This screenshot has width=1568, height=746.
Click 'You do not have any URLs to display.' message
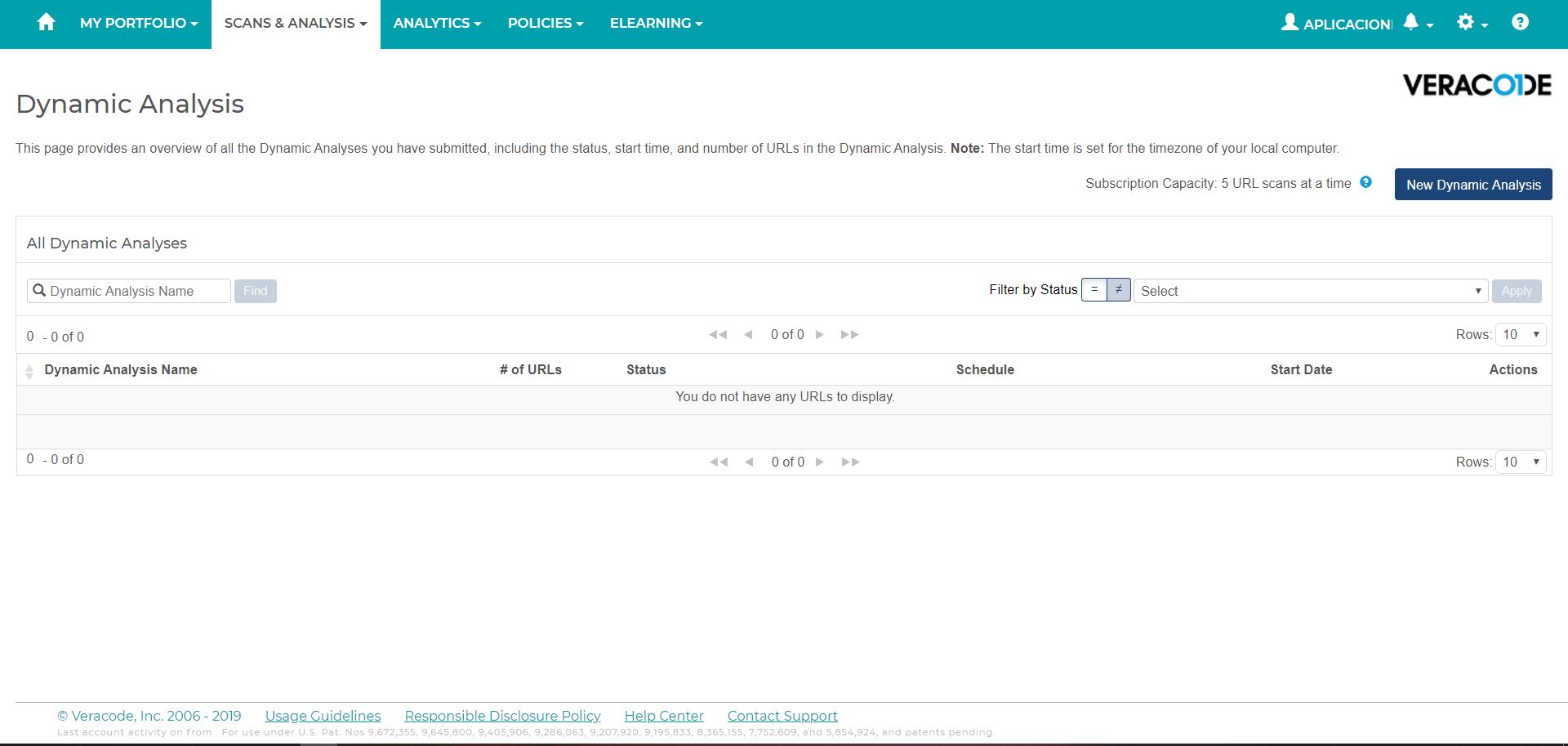pos(785,396)
